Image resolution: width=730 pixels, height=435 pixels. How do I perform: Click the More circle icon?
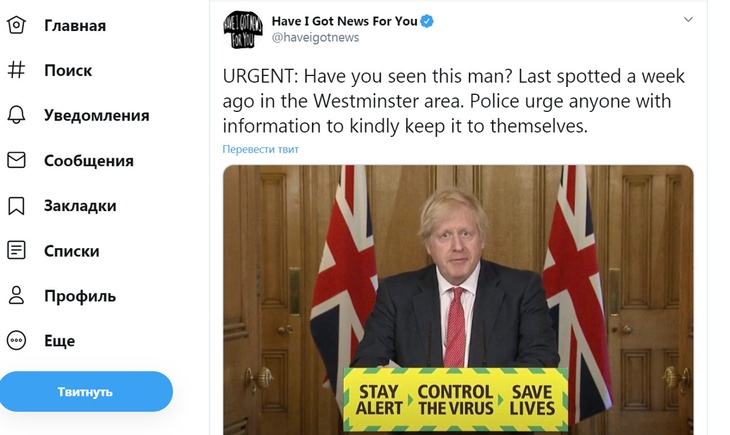click(16, 341)
